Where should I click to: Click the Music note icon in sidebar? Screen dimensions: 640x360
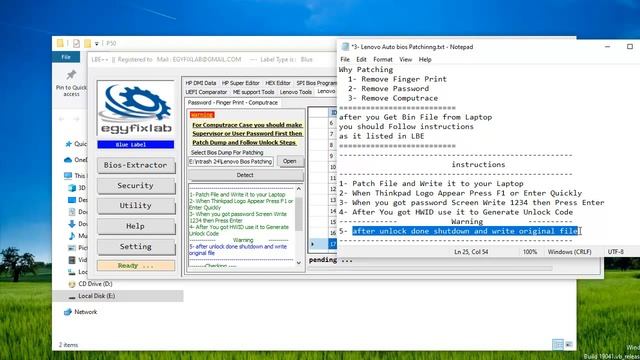72,236
